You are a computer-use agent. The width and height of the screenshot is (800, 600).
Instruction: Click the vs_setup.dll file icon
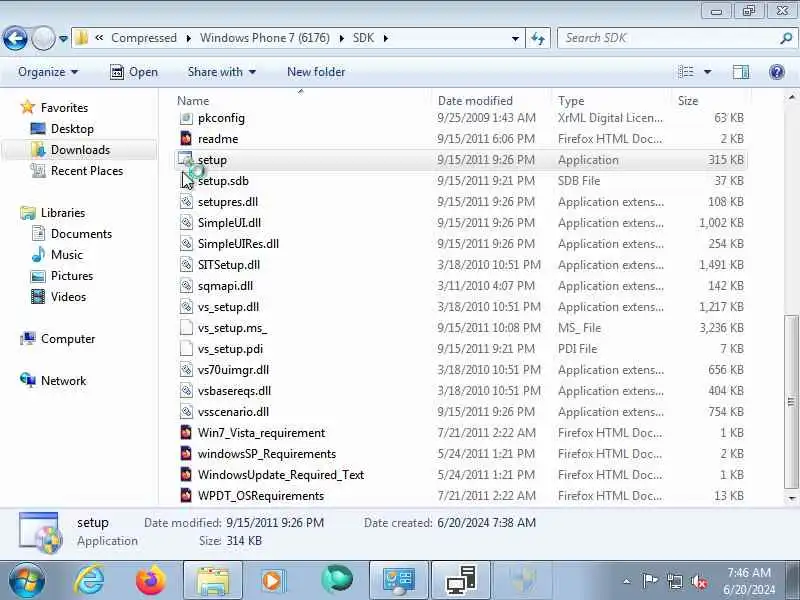pos(186,307)
